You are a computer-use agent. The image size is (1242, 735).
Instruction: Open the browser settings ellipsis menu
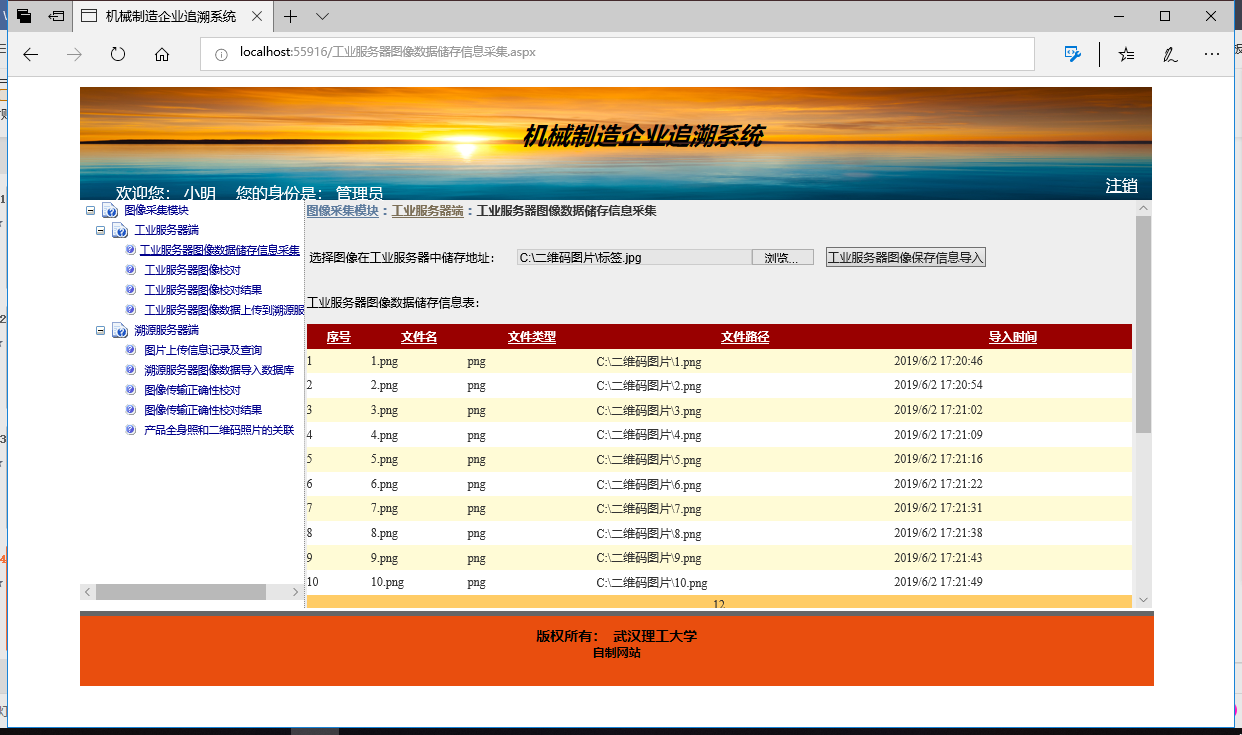pos(1212,55)
